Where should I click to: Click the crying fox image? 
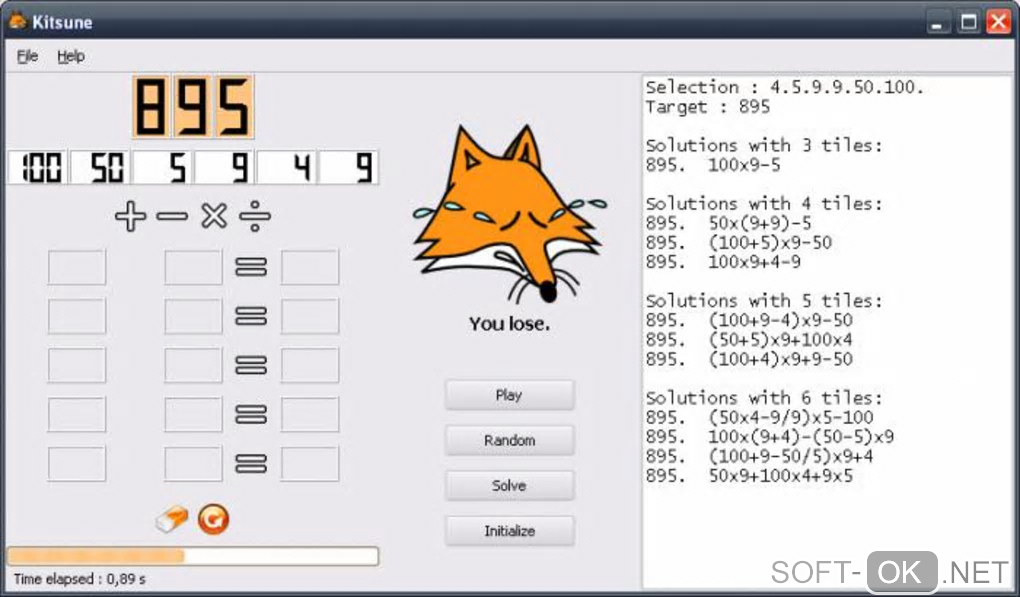click(x=509, y=215)
